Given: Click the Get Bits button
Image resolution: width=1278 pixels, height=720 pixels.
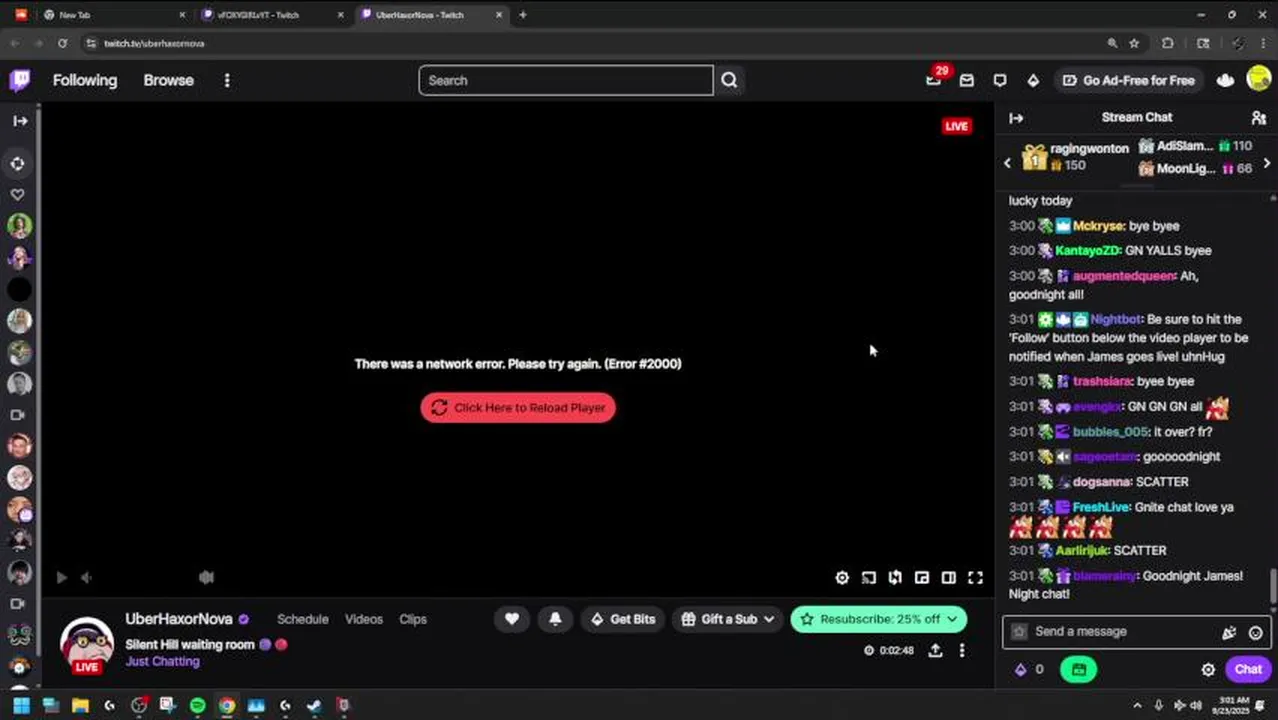Looking at the screenshot, I should coord(623,619).
